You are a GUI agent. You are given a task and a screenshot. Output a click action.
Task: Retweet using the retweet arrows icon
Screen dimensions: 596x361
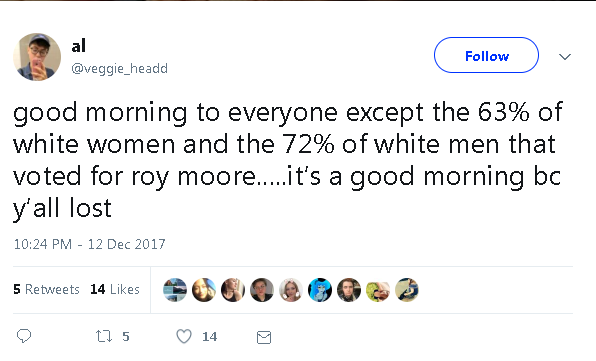104,336
